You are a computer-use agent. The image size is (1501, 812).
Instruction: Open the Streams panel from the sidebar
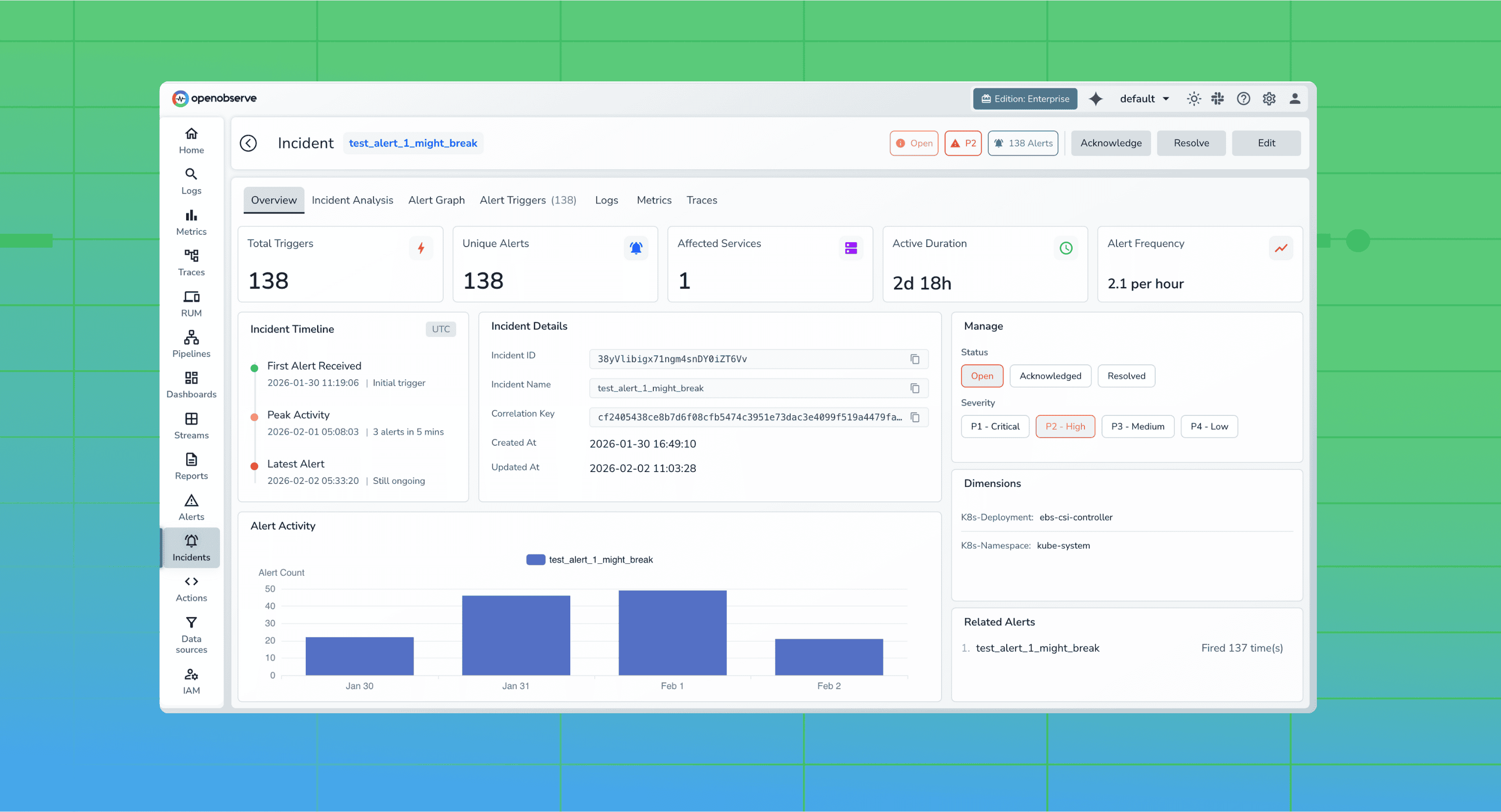click(191, 425)
